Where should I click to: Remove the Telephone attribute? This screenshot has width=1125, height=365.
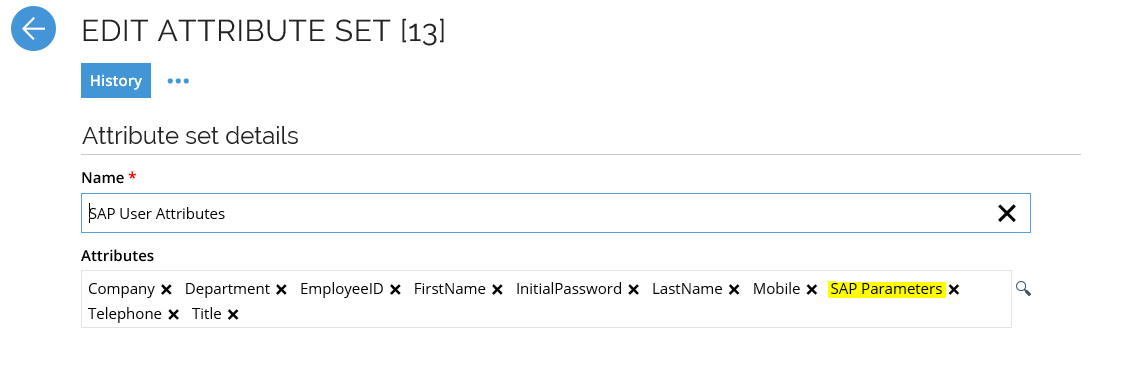coord(173,315)
